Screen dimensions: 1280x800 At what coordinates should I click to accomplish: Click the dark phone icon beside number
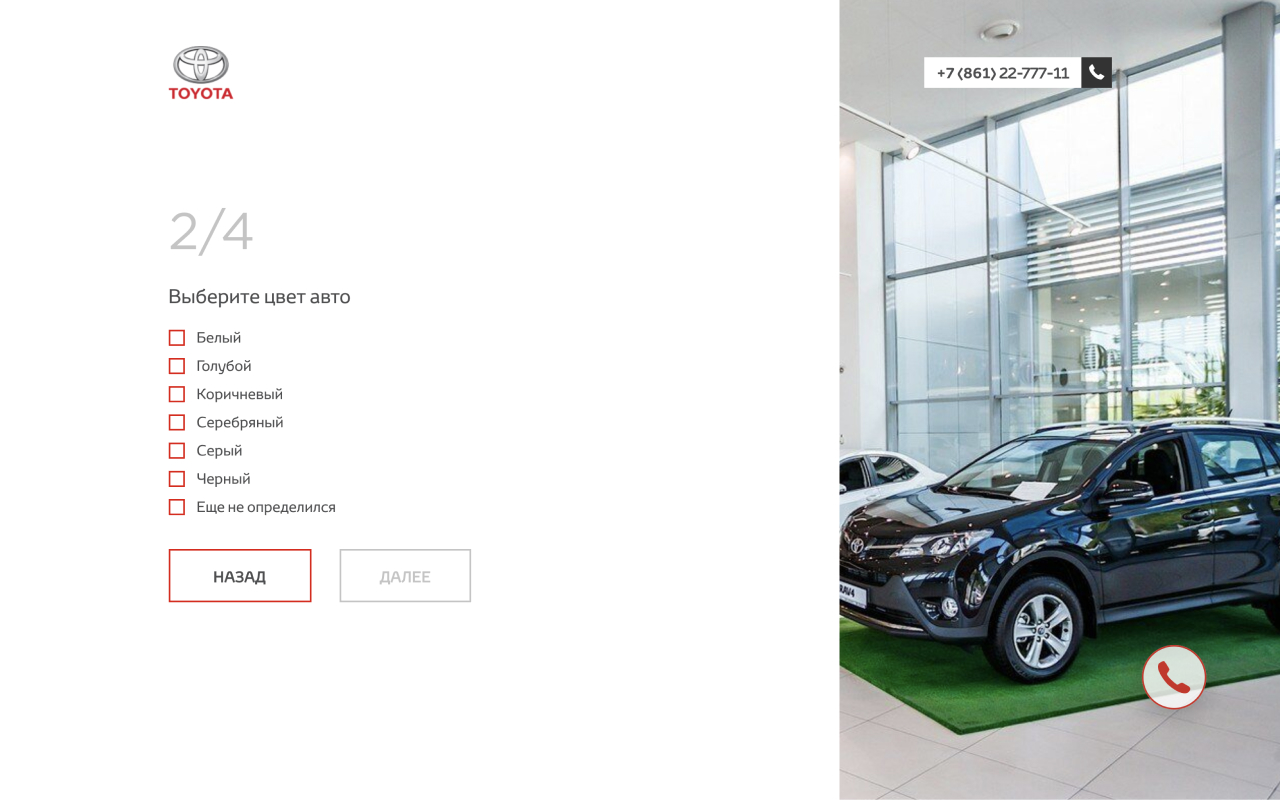point(1096,72)
